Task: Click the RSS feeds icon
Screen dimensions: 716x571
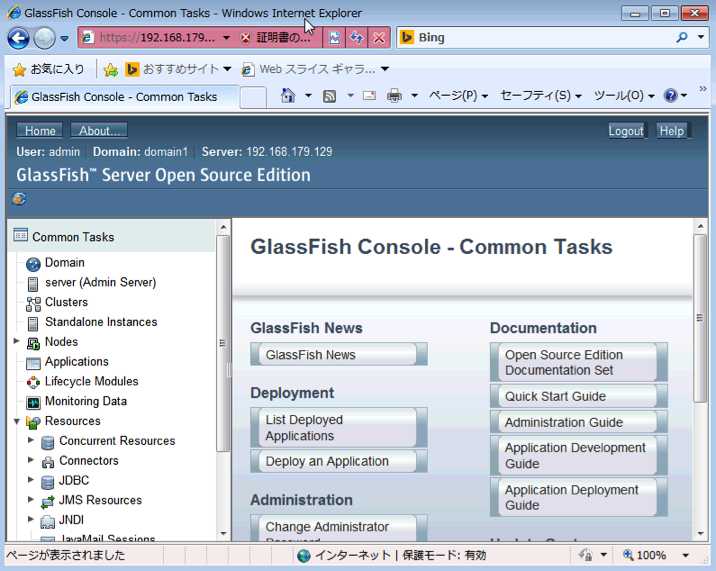Action: tap(329, 96)
